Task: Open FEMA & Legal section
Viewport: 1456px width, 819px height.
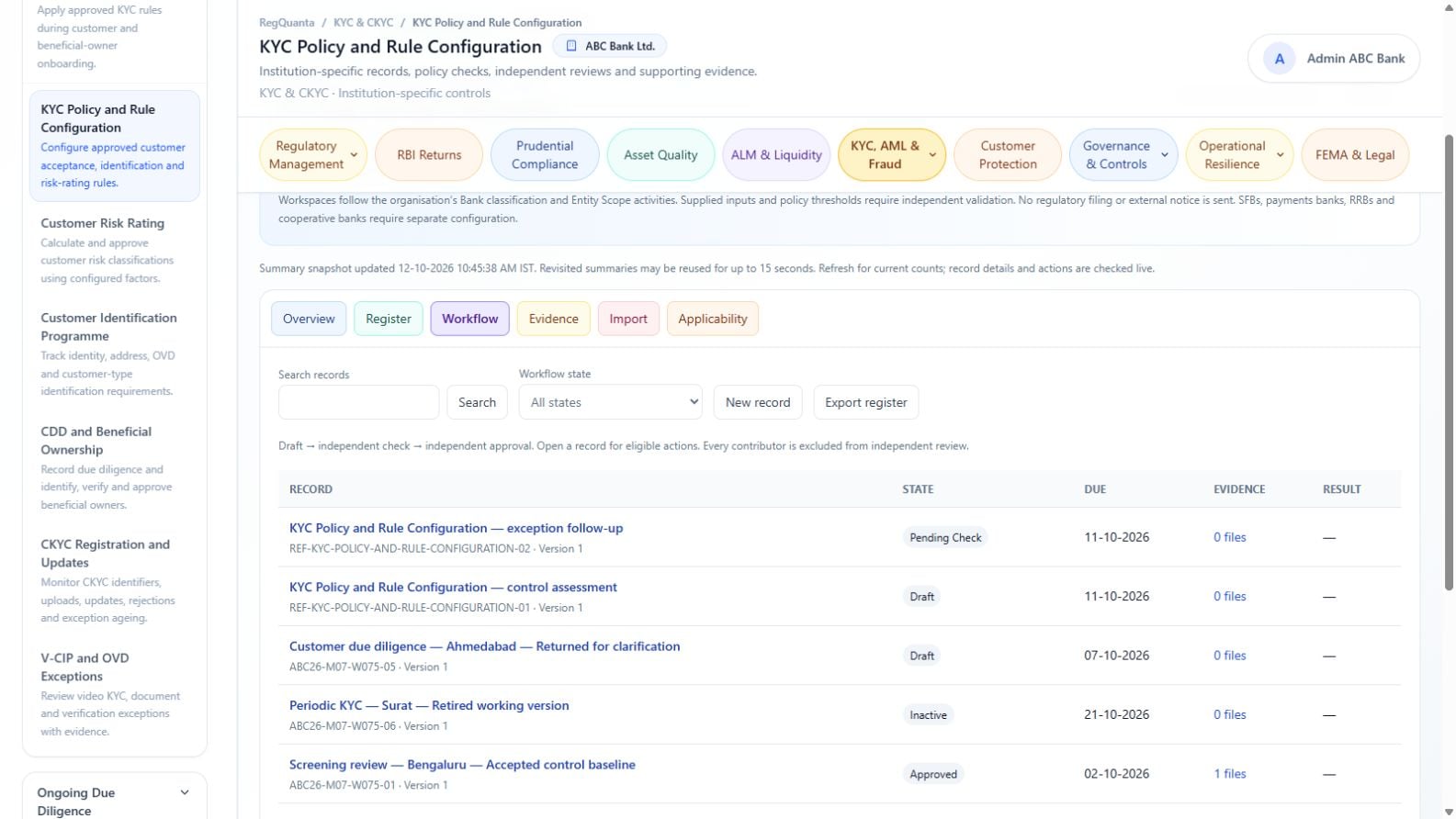Action: tap(1355, 155)
